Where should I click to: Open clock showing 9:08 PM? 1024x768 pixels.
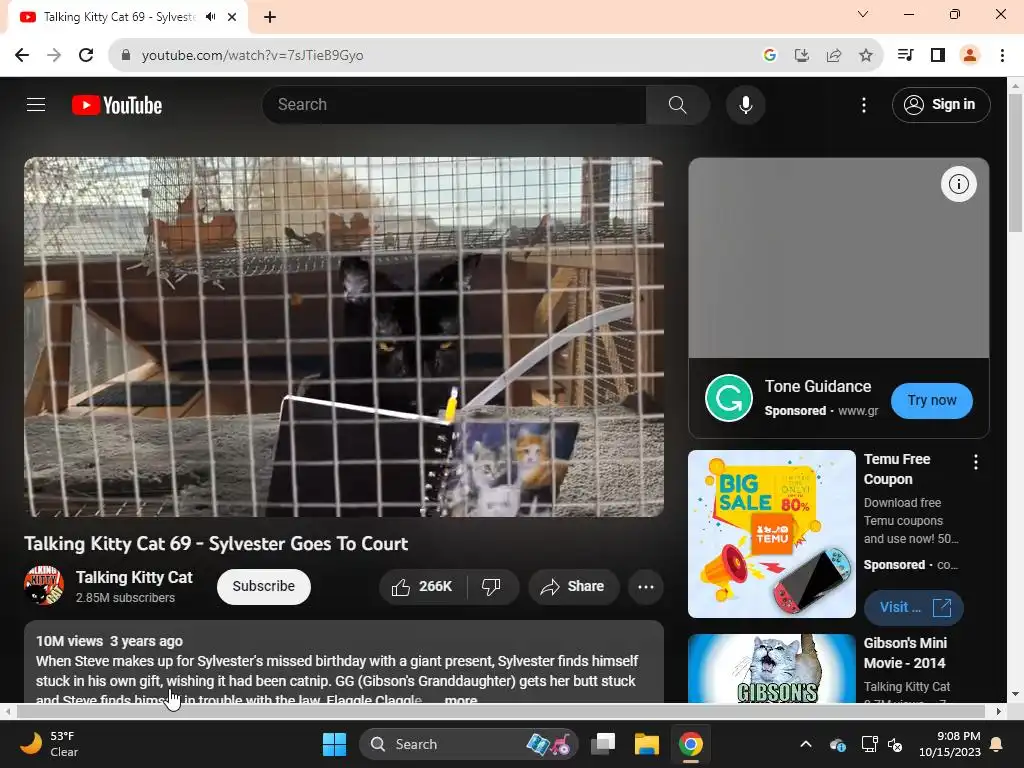950,744
